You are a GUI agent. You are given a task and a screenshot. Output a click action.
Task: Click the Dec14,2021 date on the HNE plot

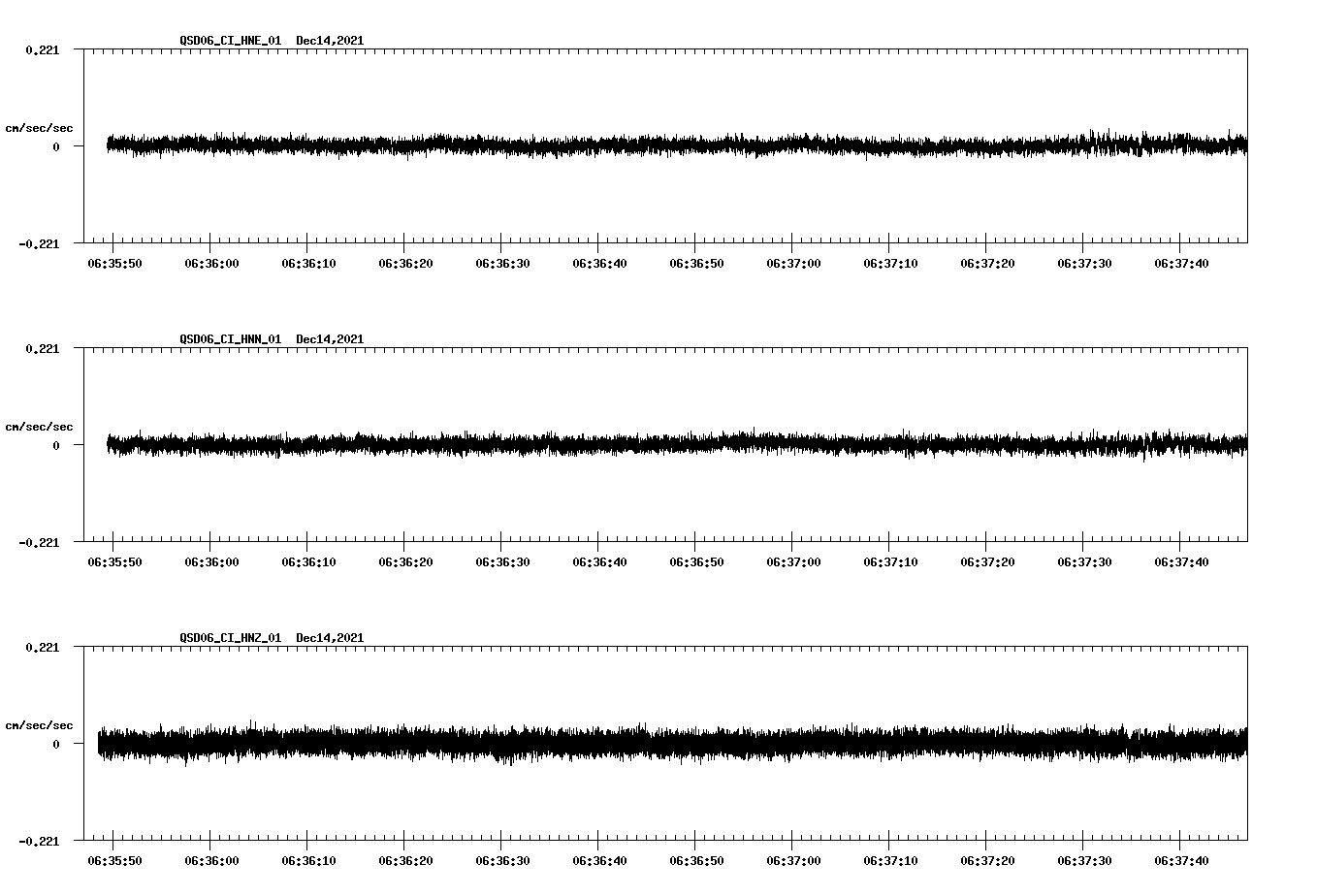[330, 41]
